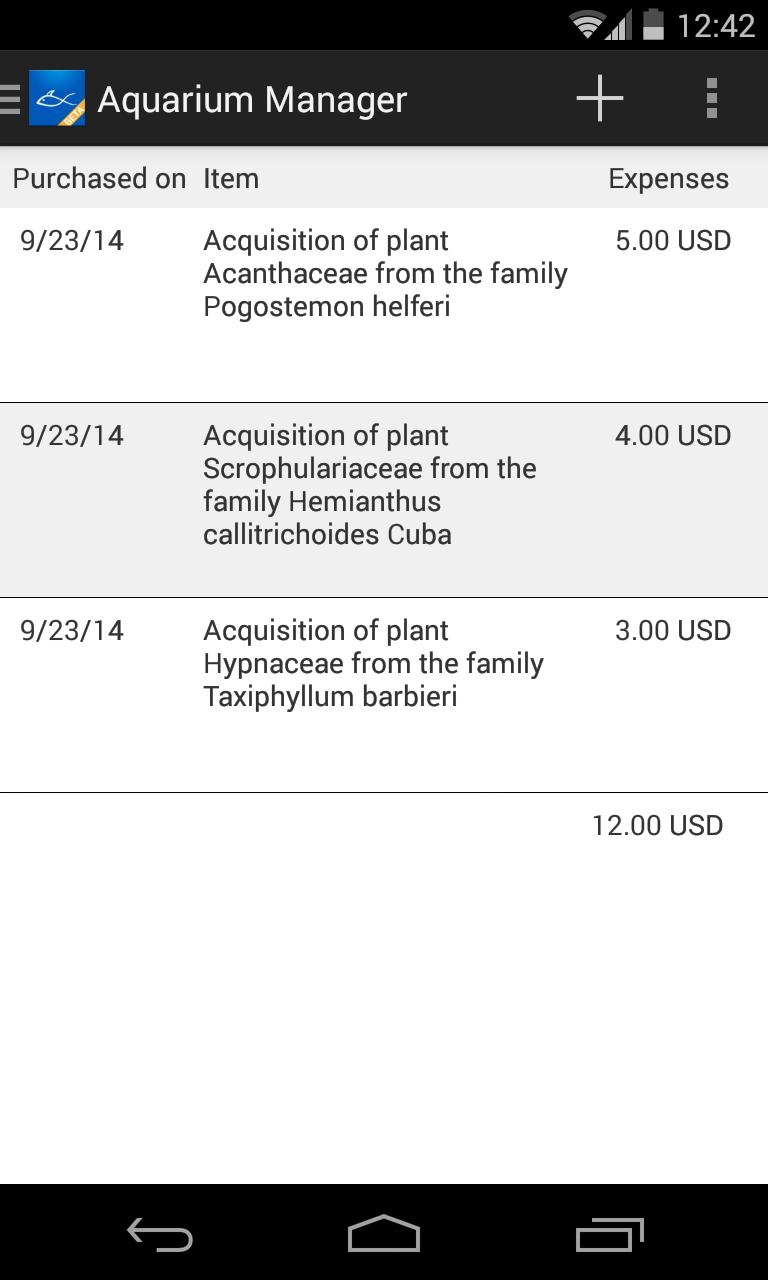The height and width of the screenshot is (1280, 768).
Task: Tap the 12.00 USD total
Action: point(657,826)
